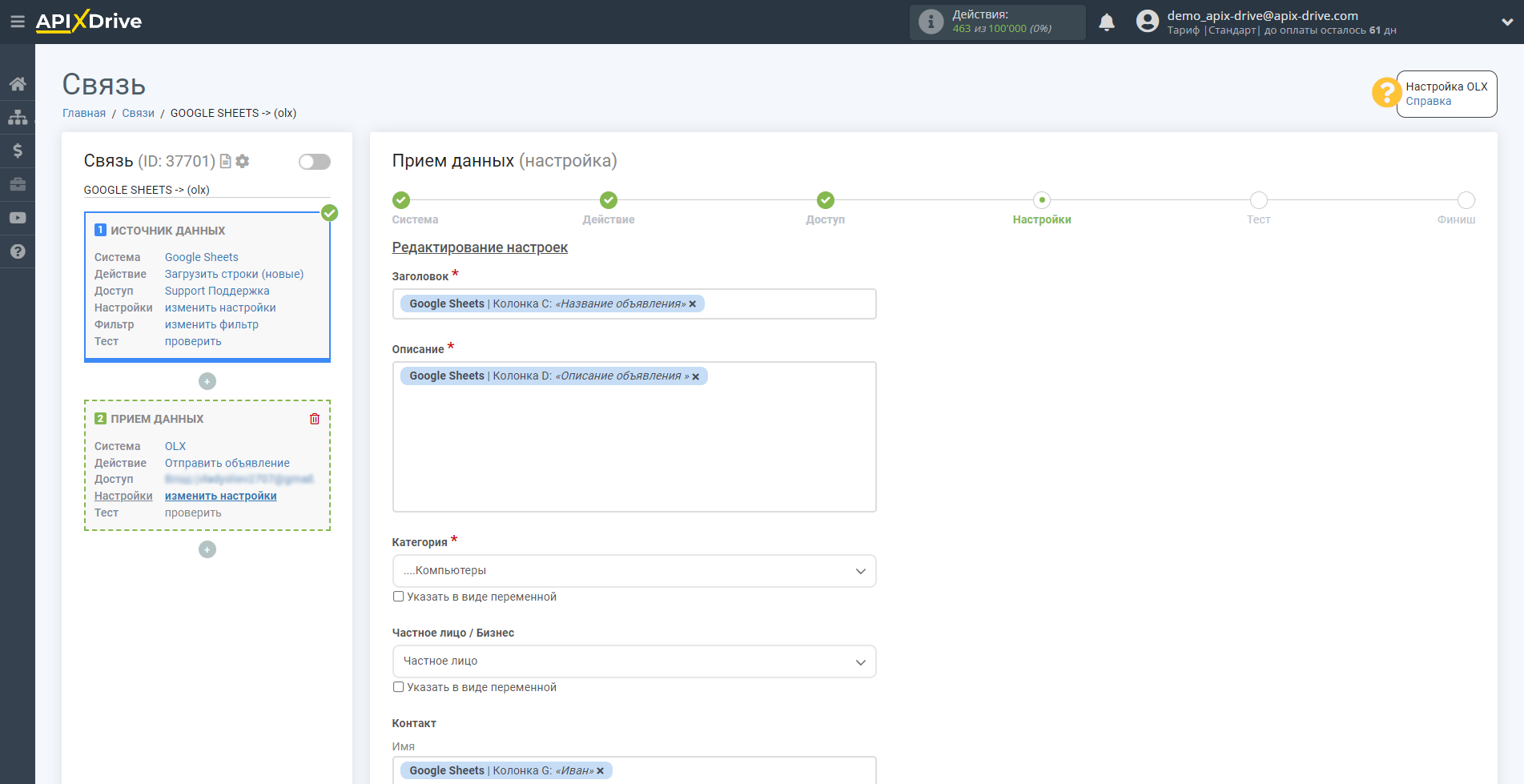
Task: Click receiver изменить настройки link
Action: 221,496
